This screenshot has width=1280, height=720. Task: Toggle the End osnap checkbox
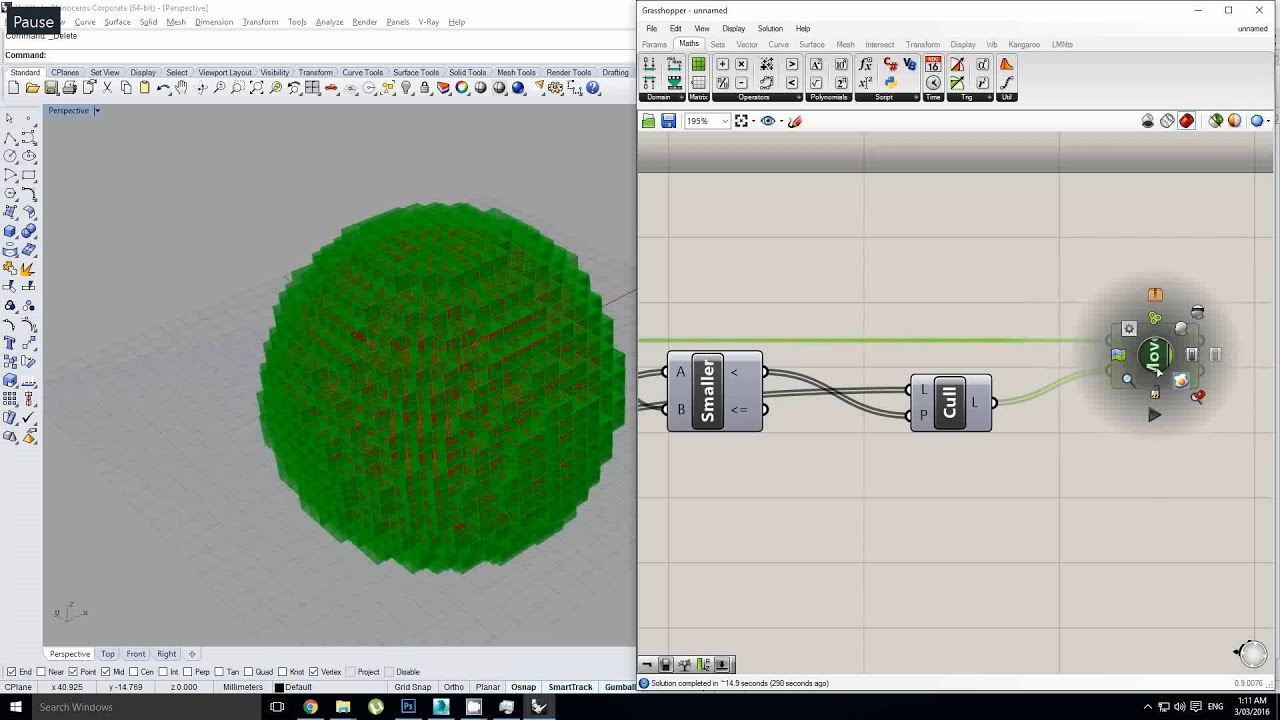(12, 672)
